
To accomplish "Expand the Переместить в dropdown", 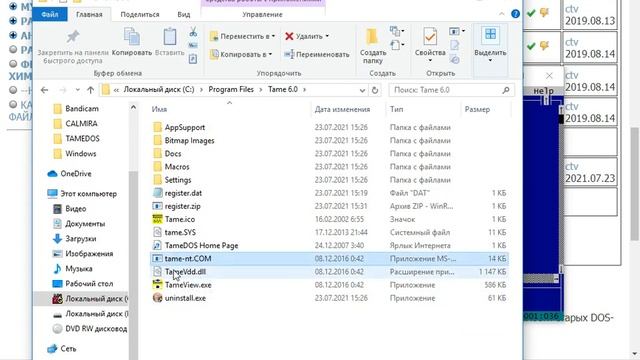I will coord(273,36).
